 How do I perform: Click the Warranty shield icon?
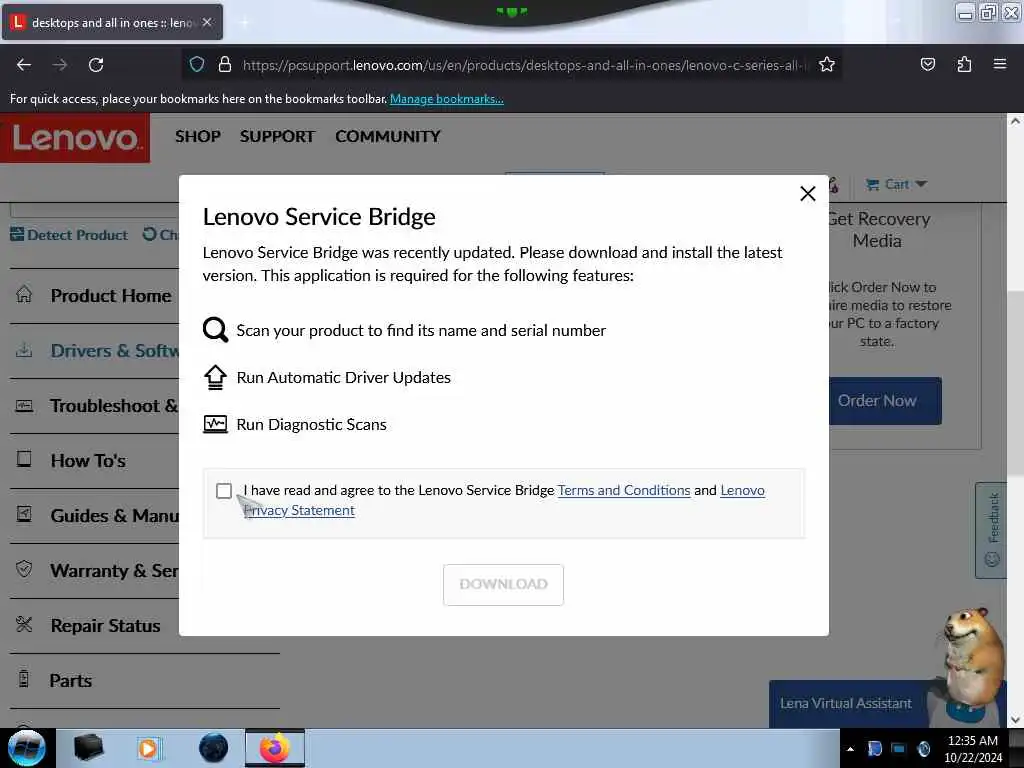(x=24, y=569)
